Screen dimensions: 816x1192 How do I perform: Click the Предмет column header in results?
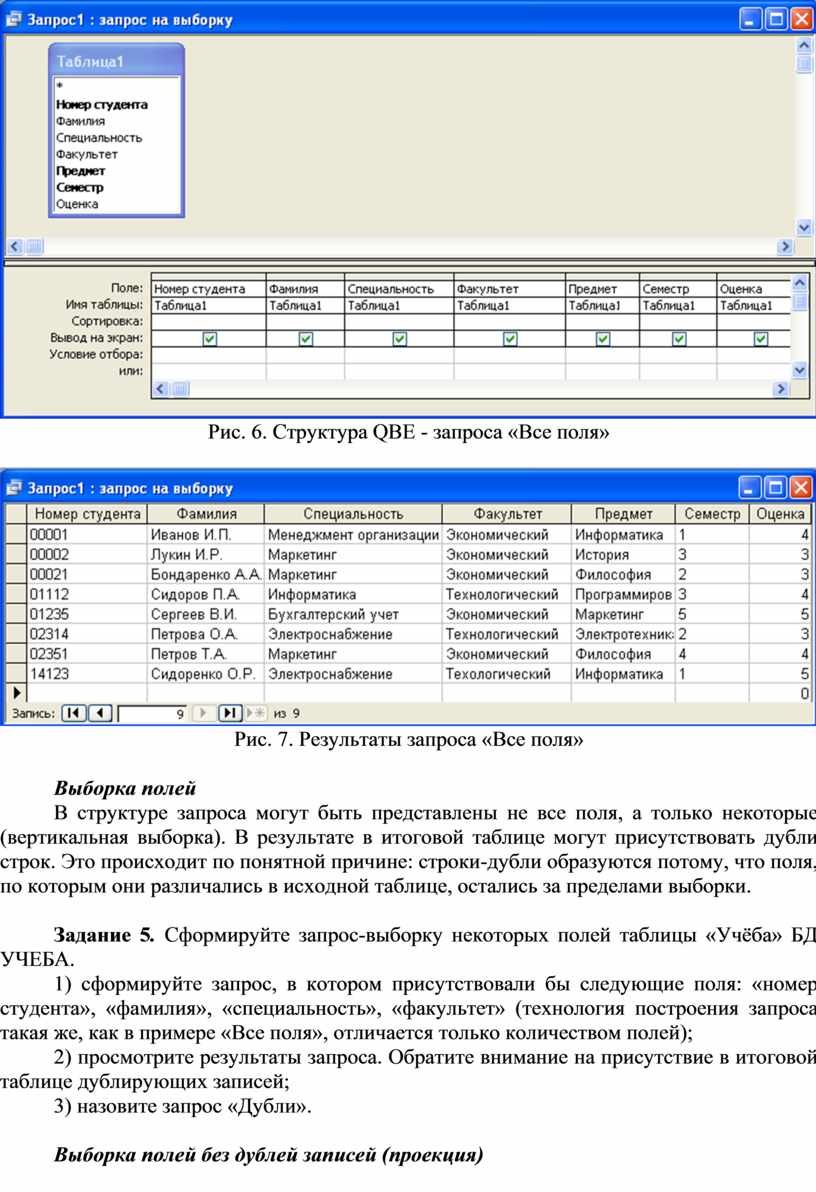(x=624, y=514)
